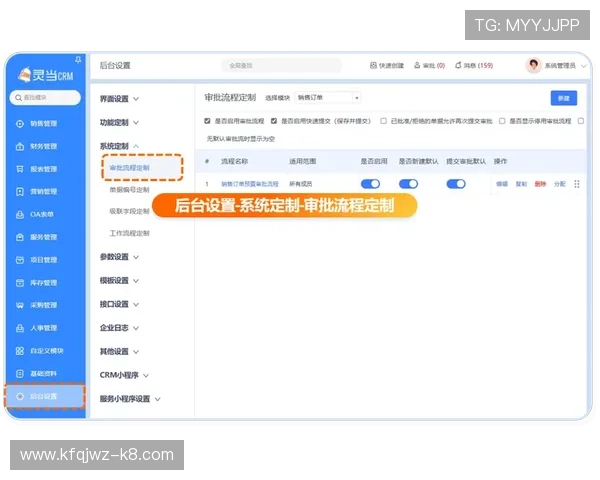The height and width of the screenshot is (480, 600).
Task: Toggle 是否启用 switch for row 1
Action: (370, 184)
